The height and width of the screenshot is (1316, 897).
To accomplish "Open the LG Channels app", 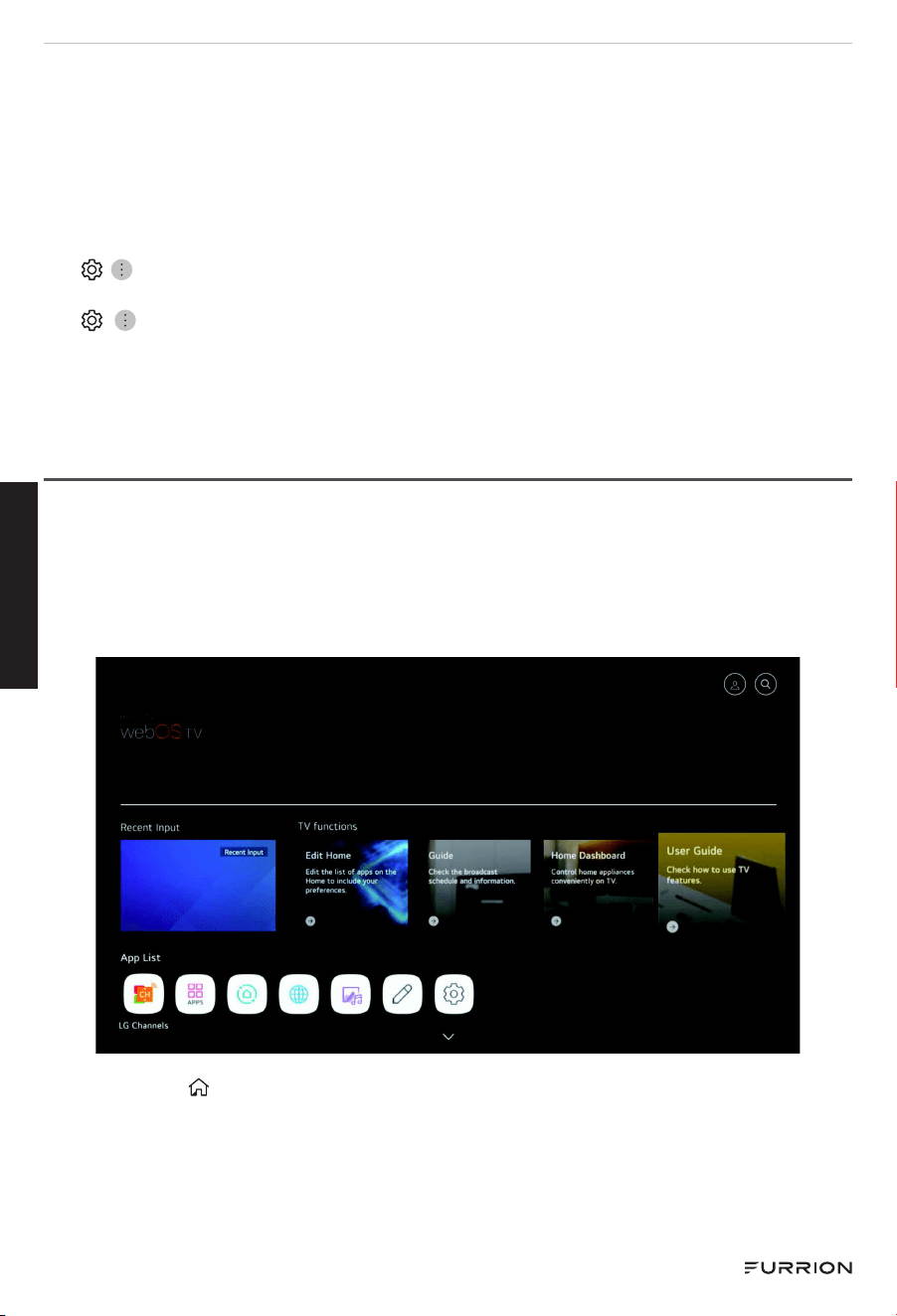I will coord(144,994).
